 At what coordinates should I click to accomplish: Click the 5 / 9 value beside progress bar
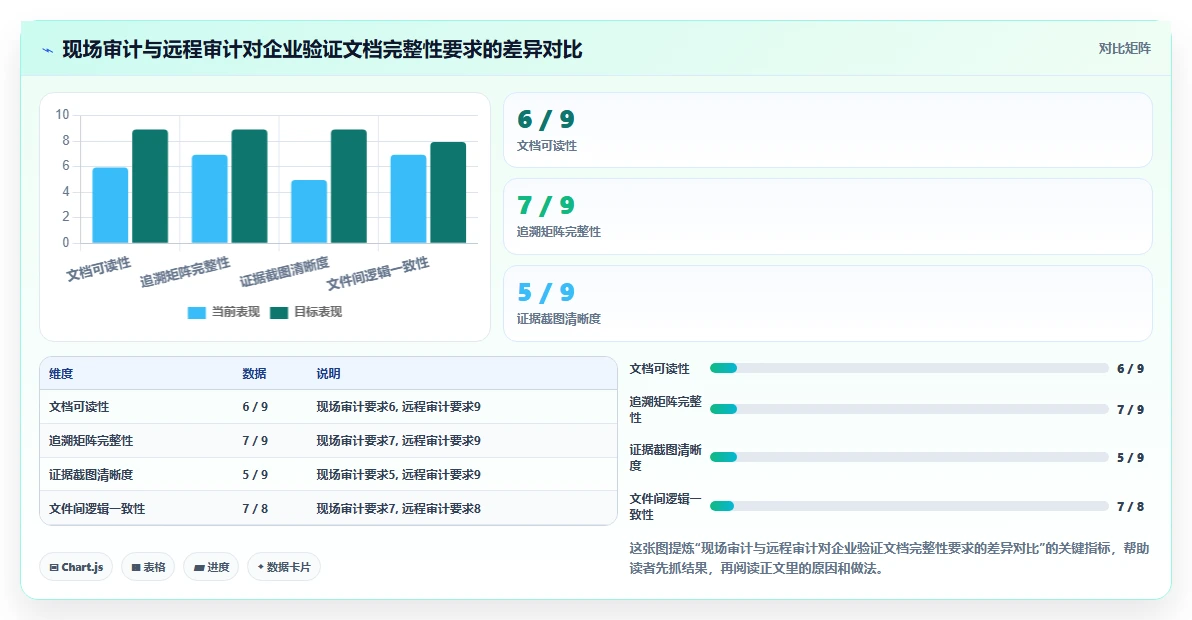tap(1130, 458)
